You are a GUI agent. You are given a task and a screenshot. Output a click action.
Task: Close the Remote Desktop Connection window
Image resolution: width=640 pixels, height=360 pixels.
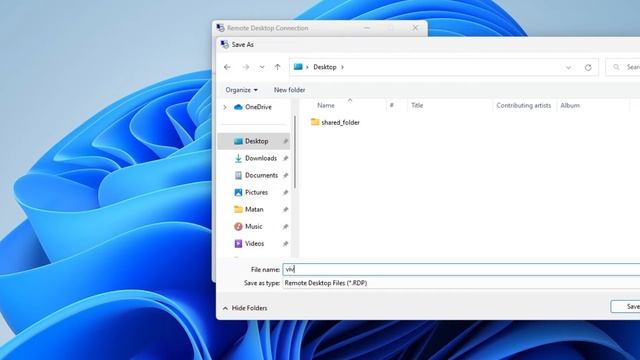pos(415,28)
